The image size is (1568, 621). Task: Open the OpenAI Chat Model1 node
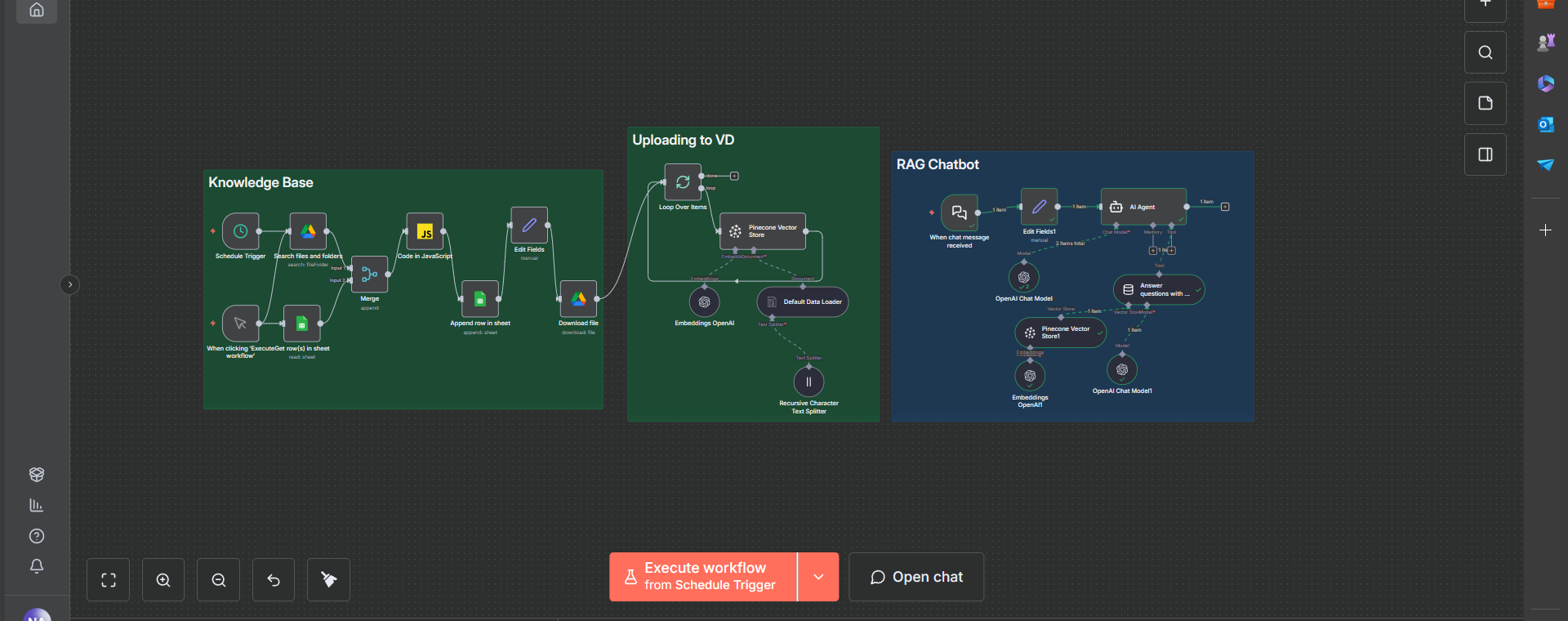click(1122, 369)
